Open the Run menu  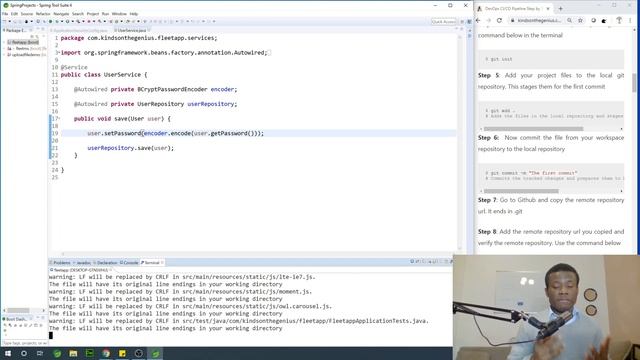tap(105, 14)
